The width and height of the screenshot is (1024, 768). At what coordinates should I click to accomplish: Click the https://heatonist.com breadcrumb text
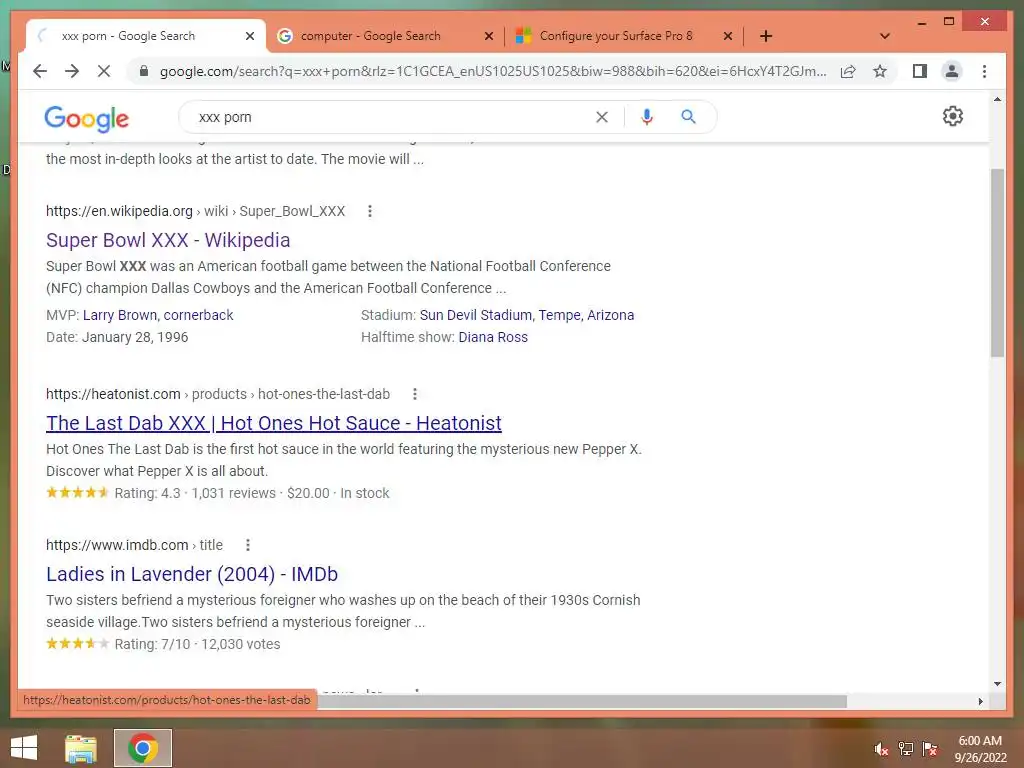(x=113, y=394)
